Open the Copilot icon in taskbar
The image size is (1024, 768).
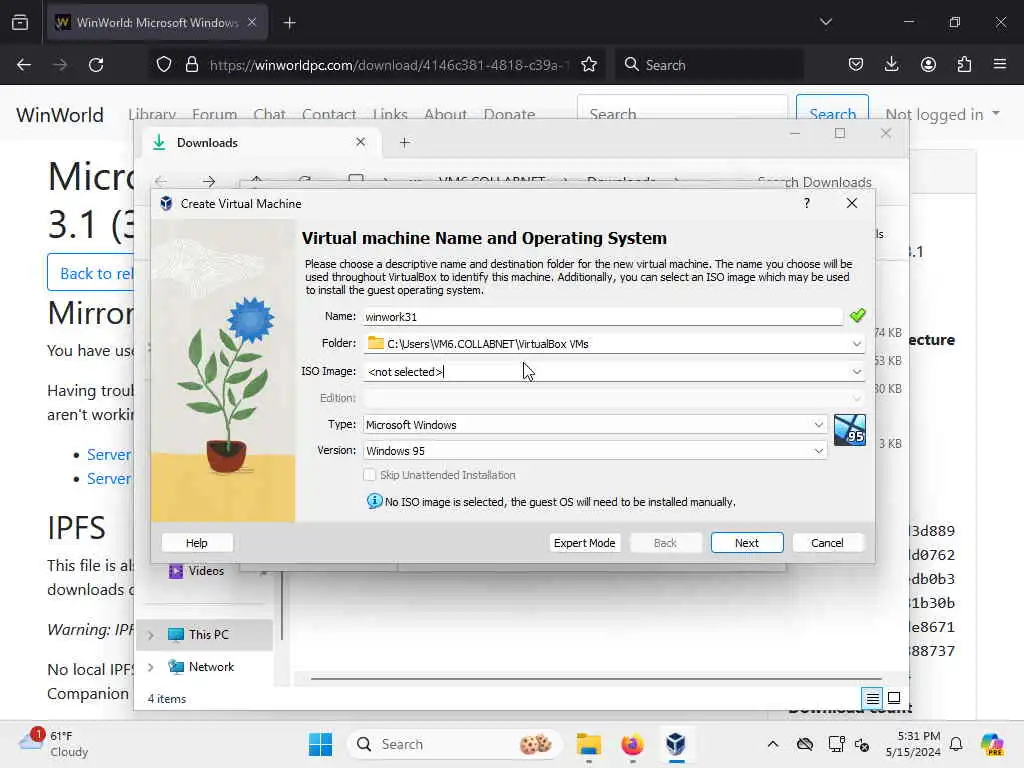pos(992,744)
